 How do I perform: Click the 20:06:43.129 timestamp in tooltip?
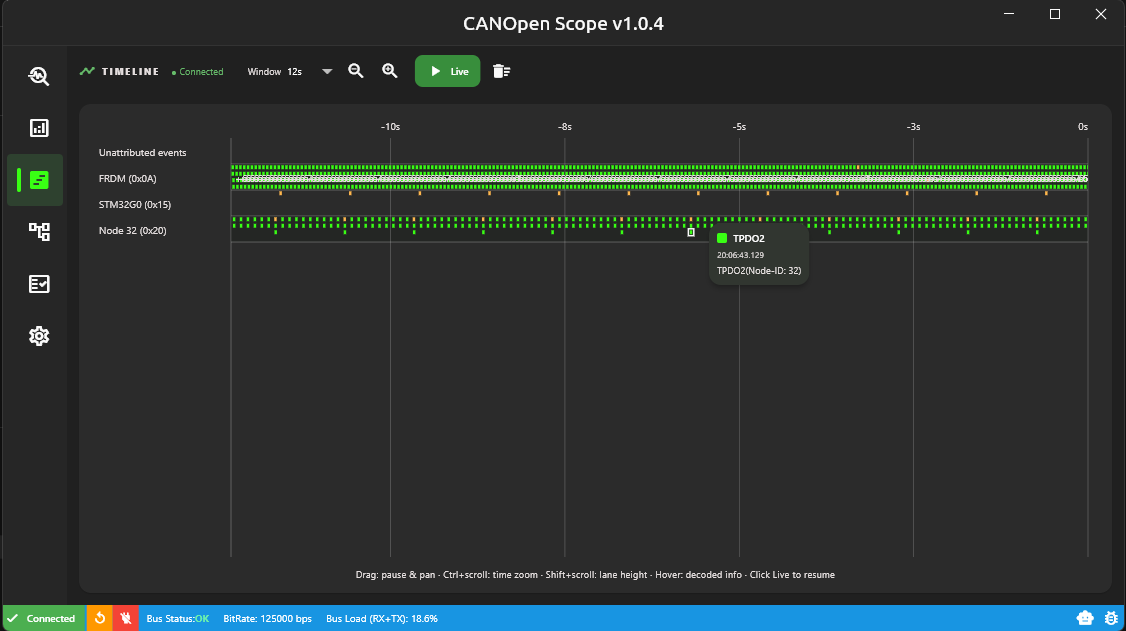point(740,255)
